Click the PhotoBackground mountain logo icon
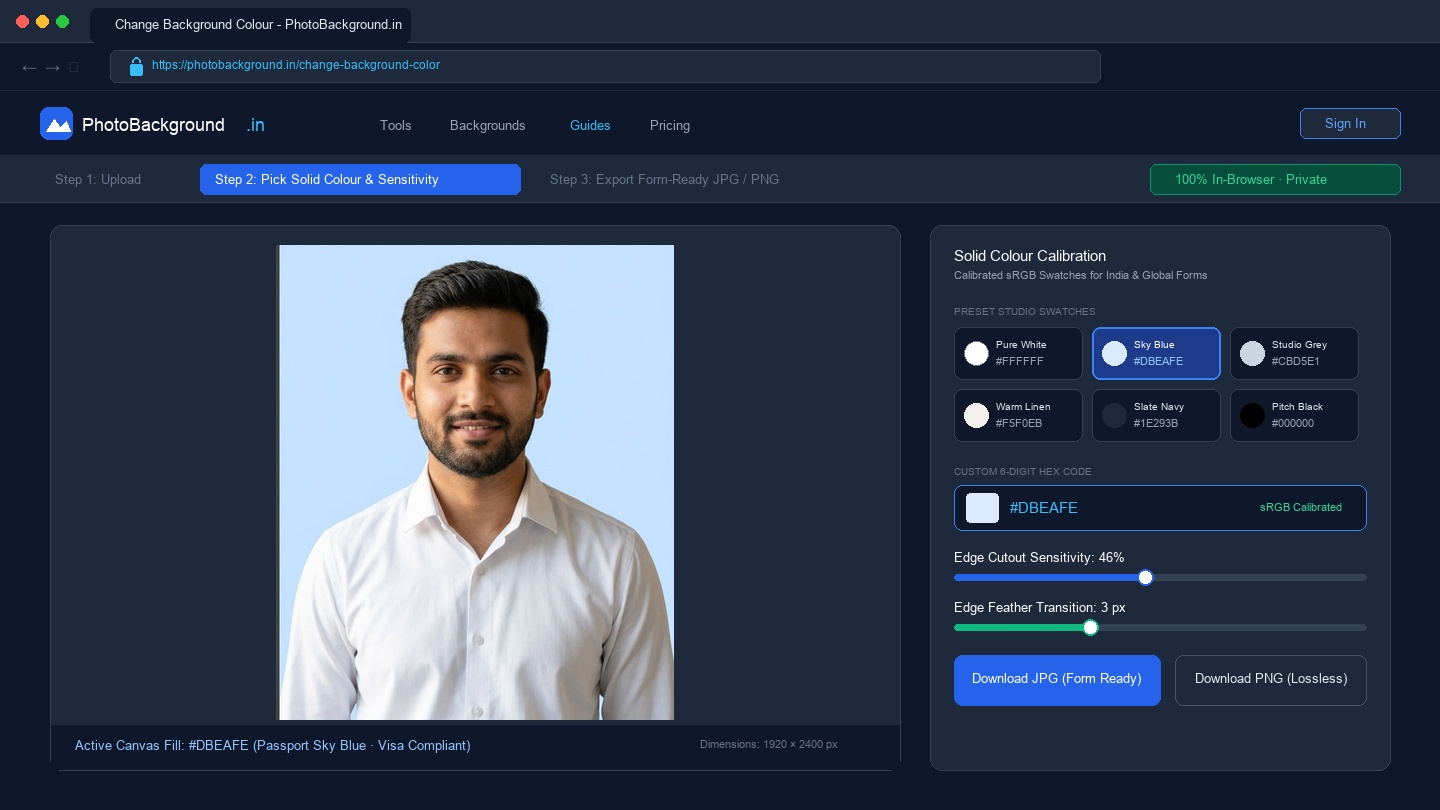The width and height of the screenshot is (1440, 810). pos(56,124)
